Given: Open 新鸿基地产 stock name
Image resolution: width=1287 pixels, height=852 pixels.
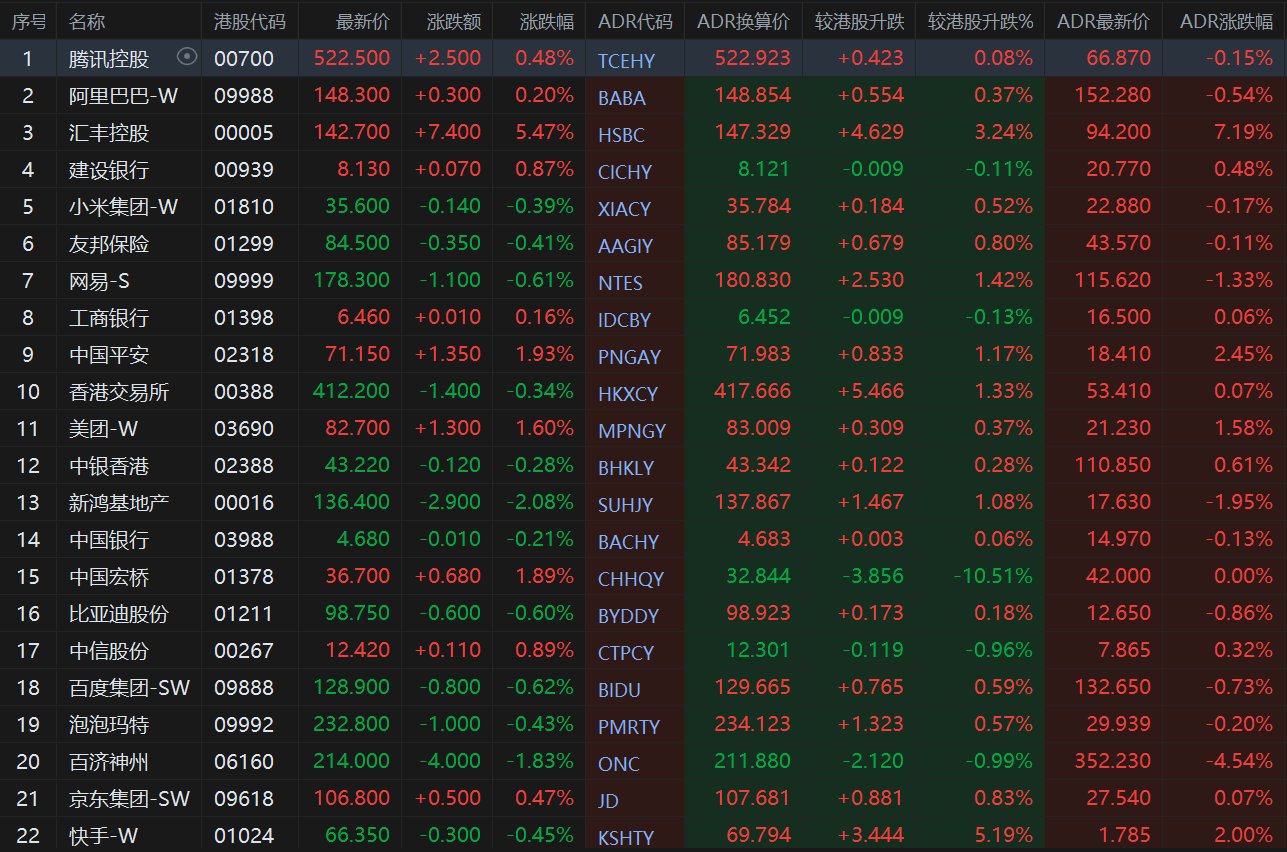Looking at the screenshot, I should [x=119, y=503].
